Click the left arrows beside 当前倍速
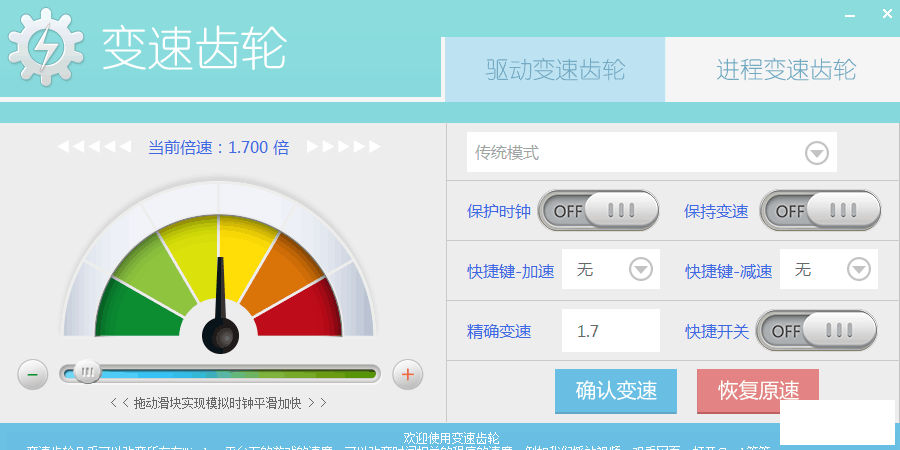 pos(94,147)
